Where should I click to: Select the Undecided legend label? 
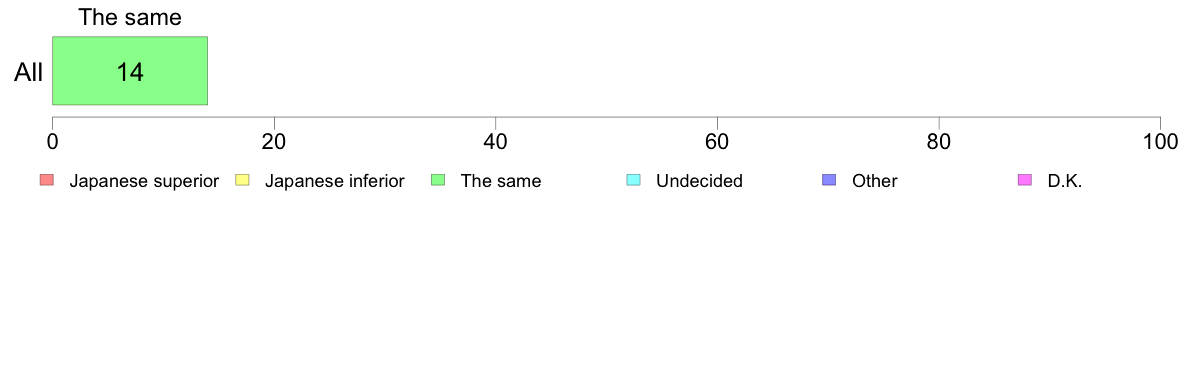pyautogui.click(x=699, y=181)
